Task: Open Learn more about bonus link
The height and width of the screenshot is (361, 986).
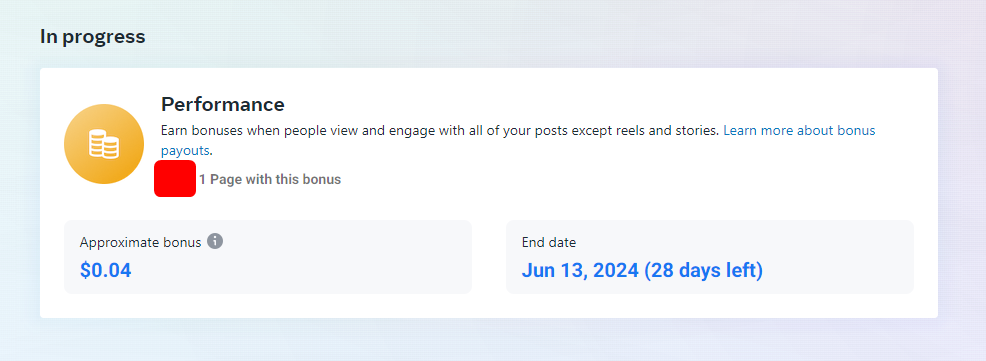Action: click(799, 131)
